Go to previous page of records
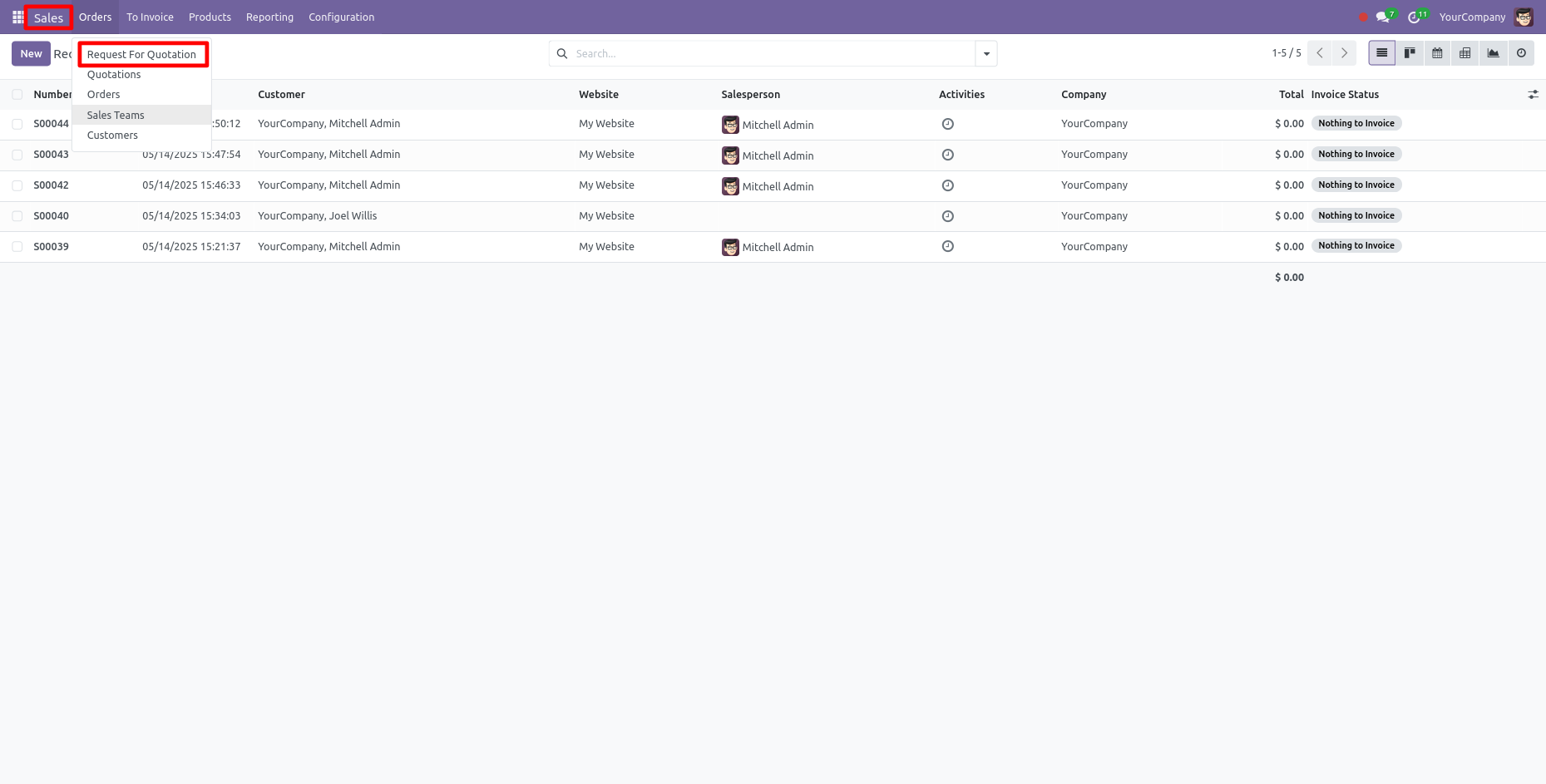 [x=1320, y=53]
